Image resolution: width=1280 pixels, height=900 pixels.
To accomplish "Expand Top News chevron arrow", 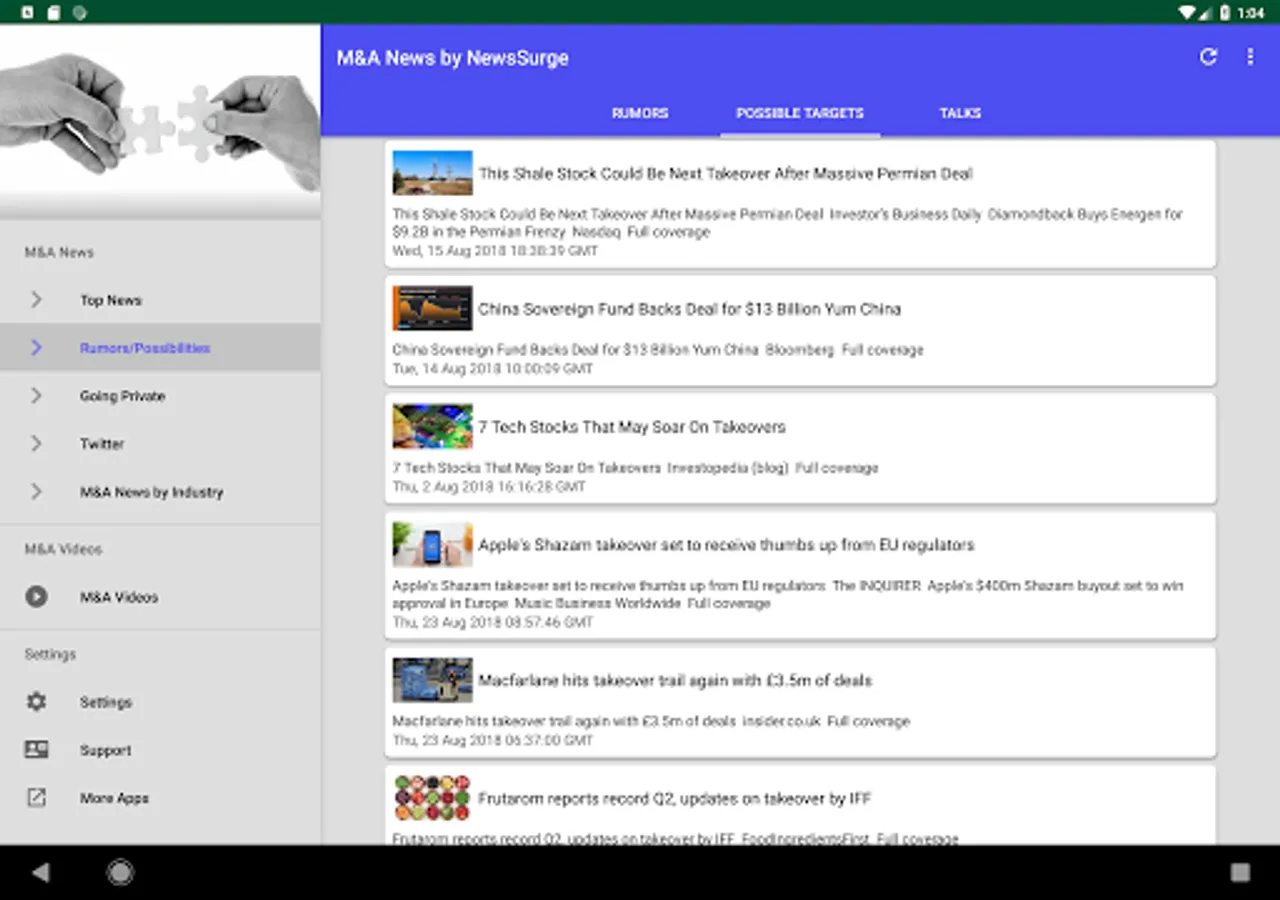I will [x=36, y=300].
